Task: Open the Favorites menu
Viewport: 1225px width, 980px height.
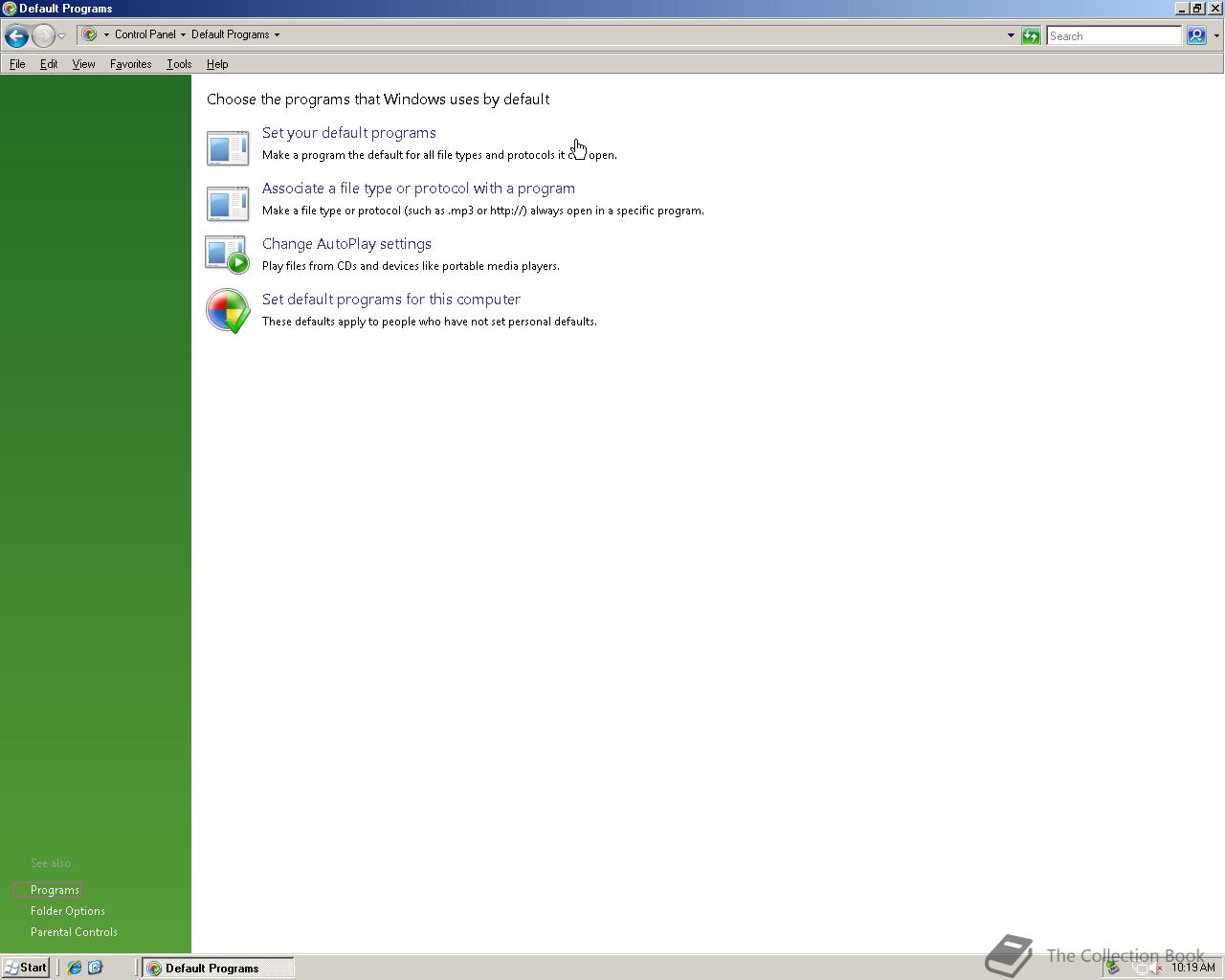Action: 130,64
